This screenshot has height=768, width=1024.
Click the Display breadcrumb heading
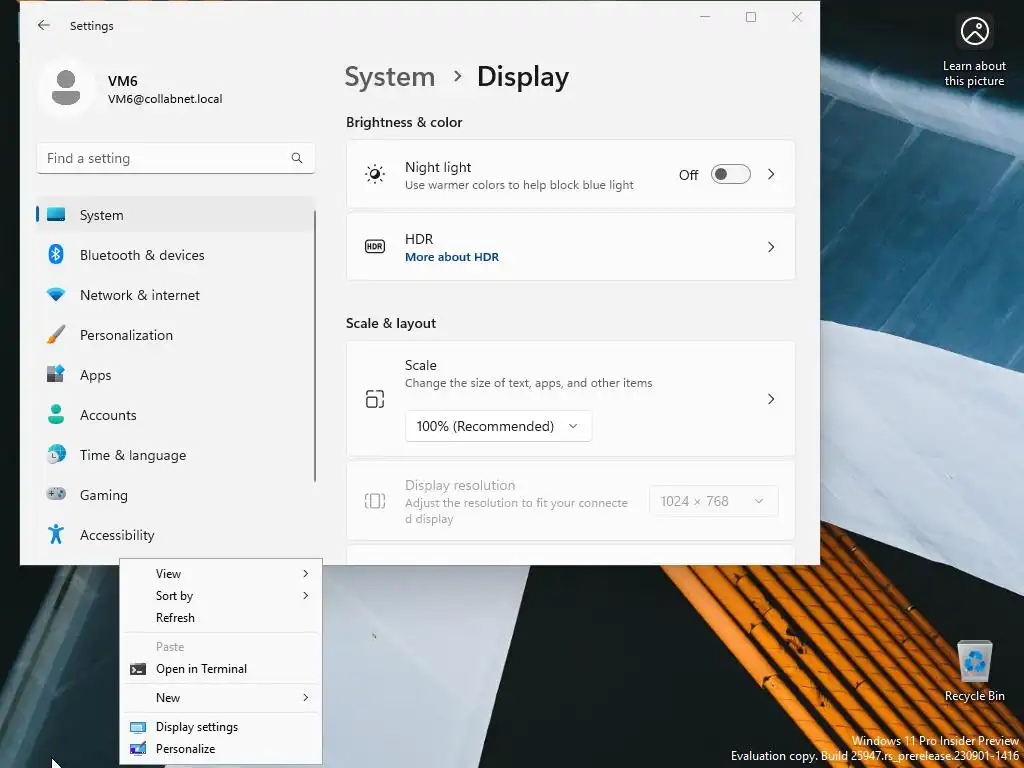[523, 77]
